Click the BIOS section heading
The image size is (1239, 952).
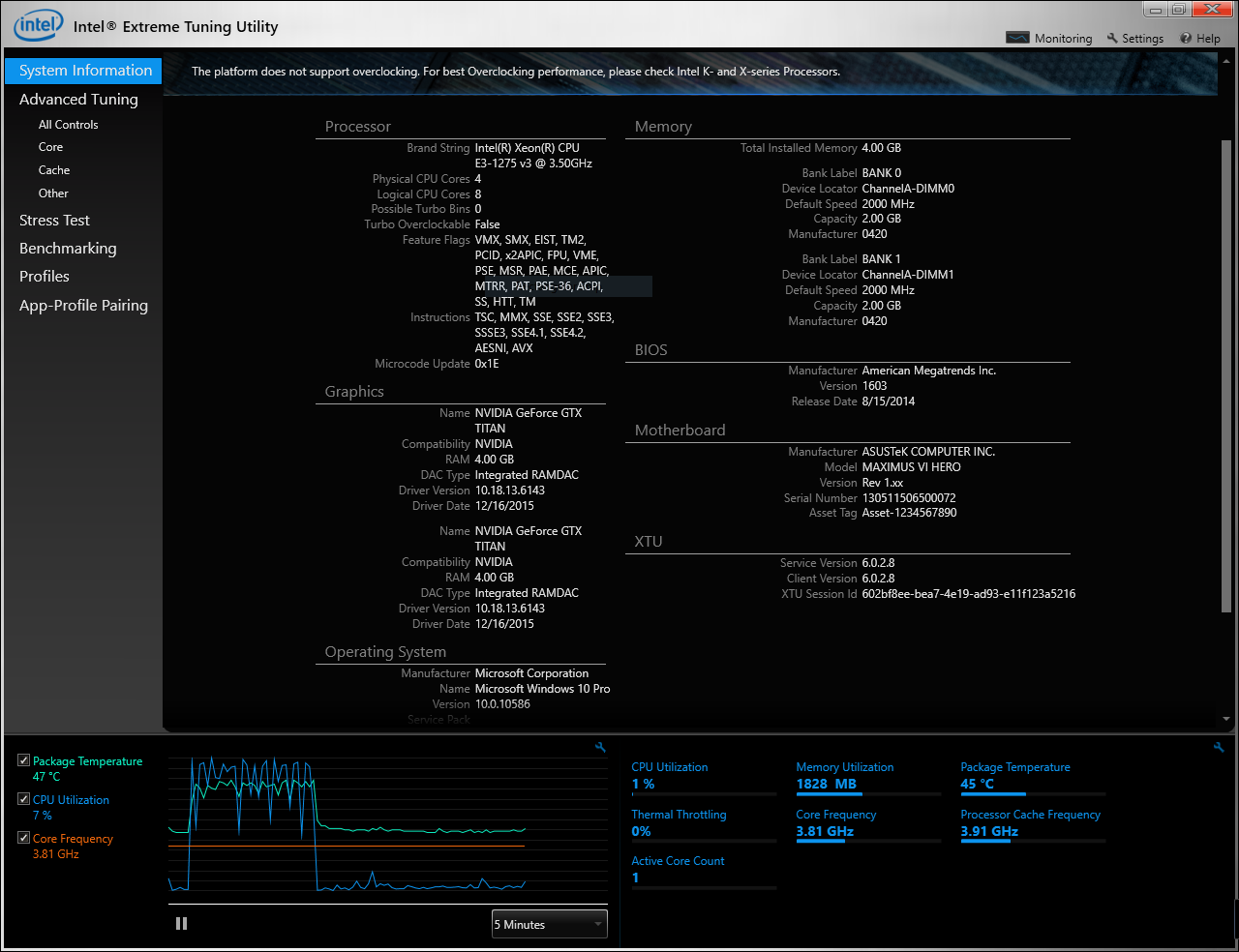click(x=651, y=350)
